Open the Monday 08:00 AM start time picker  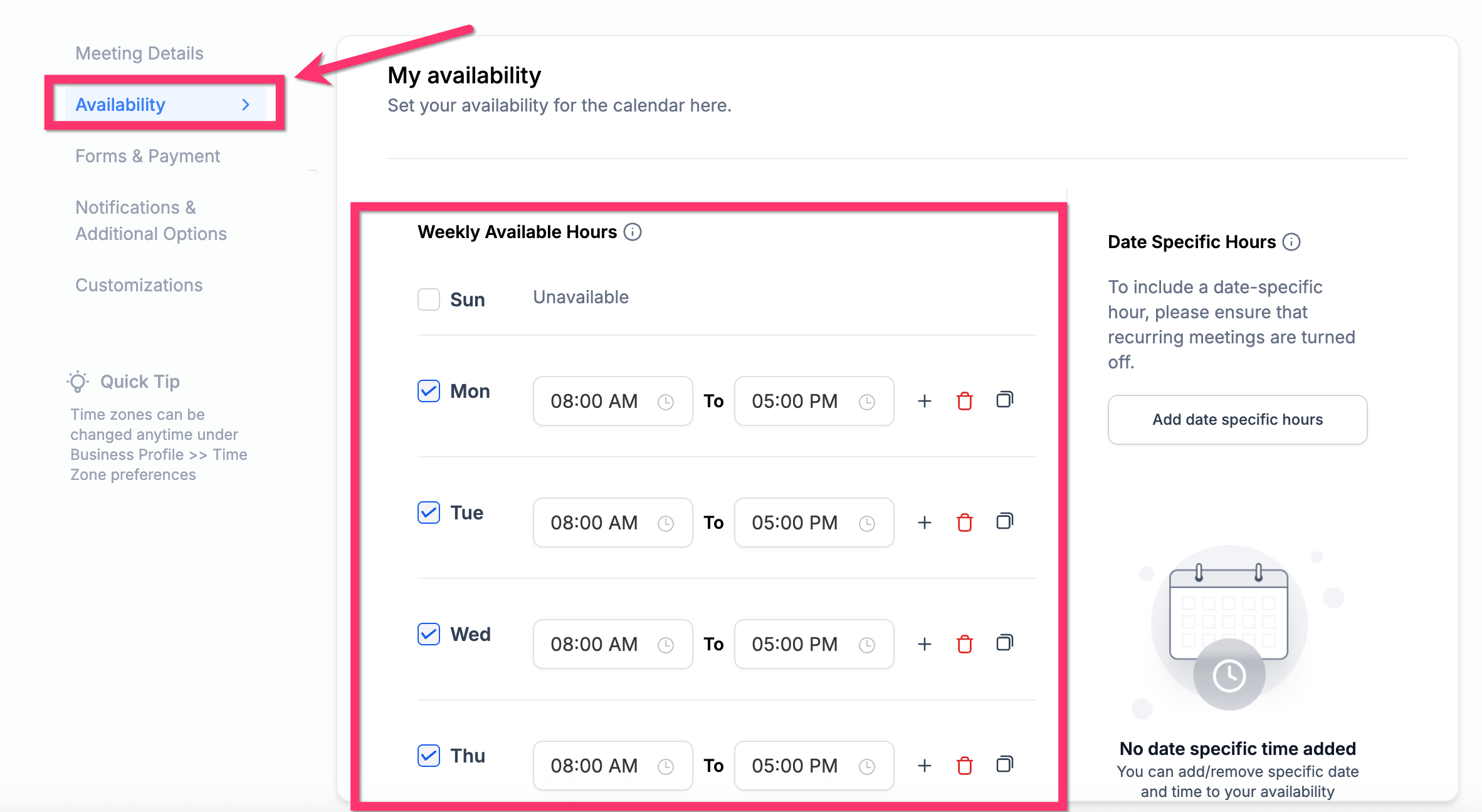(612, 401)
